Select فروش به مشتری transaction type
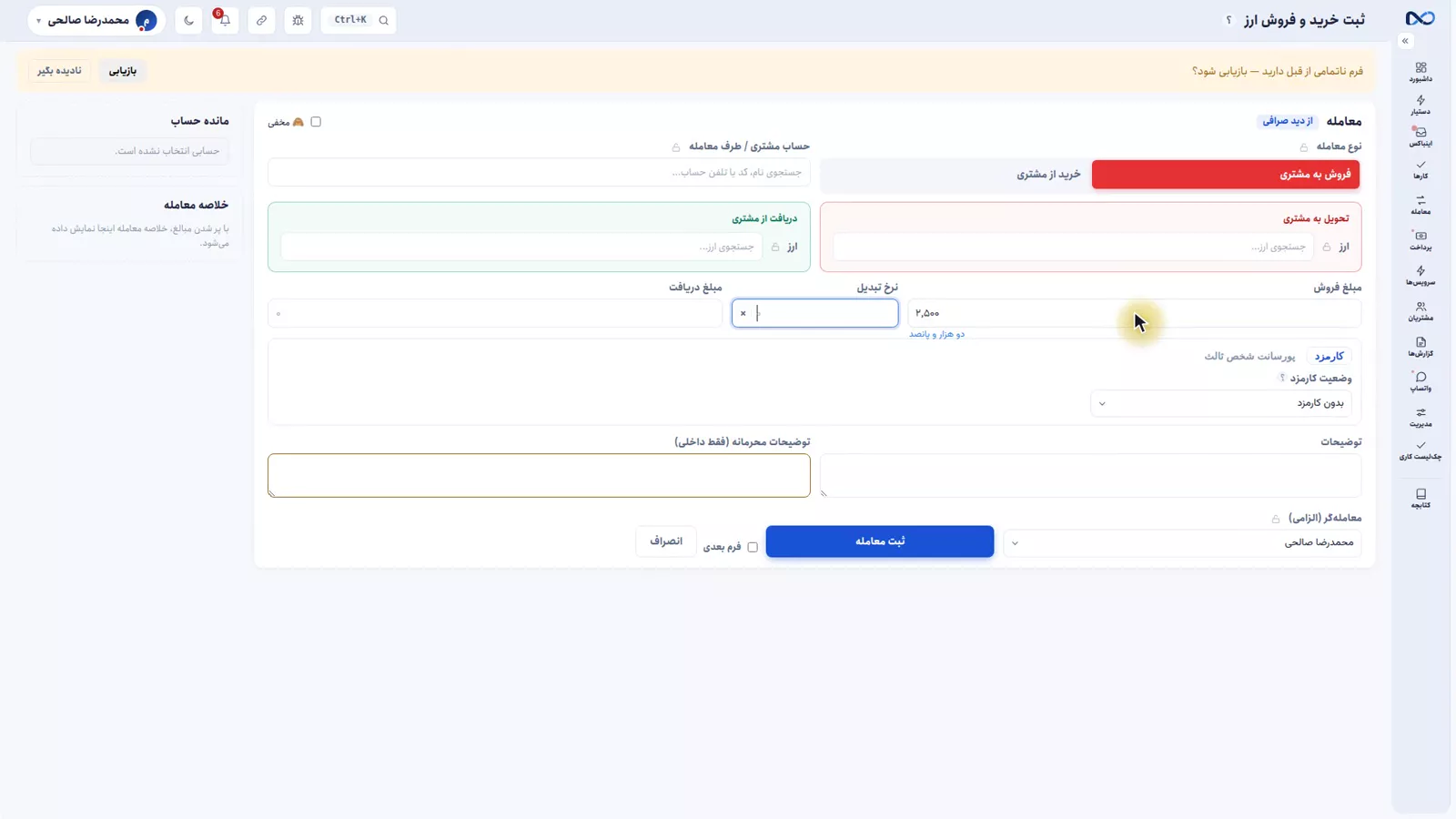This screenshot has width=1456, height=819. (1226, 174)
